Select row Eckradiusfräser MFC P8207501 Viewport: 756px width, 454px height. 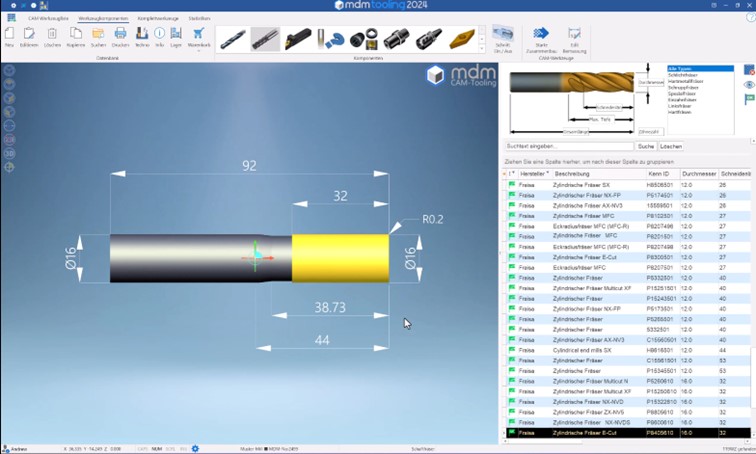[627, 267]
